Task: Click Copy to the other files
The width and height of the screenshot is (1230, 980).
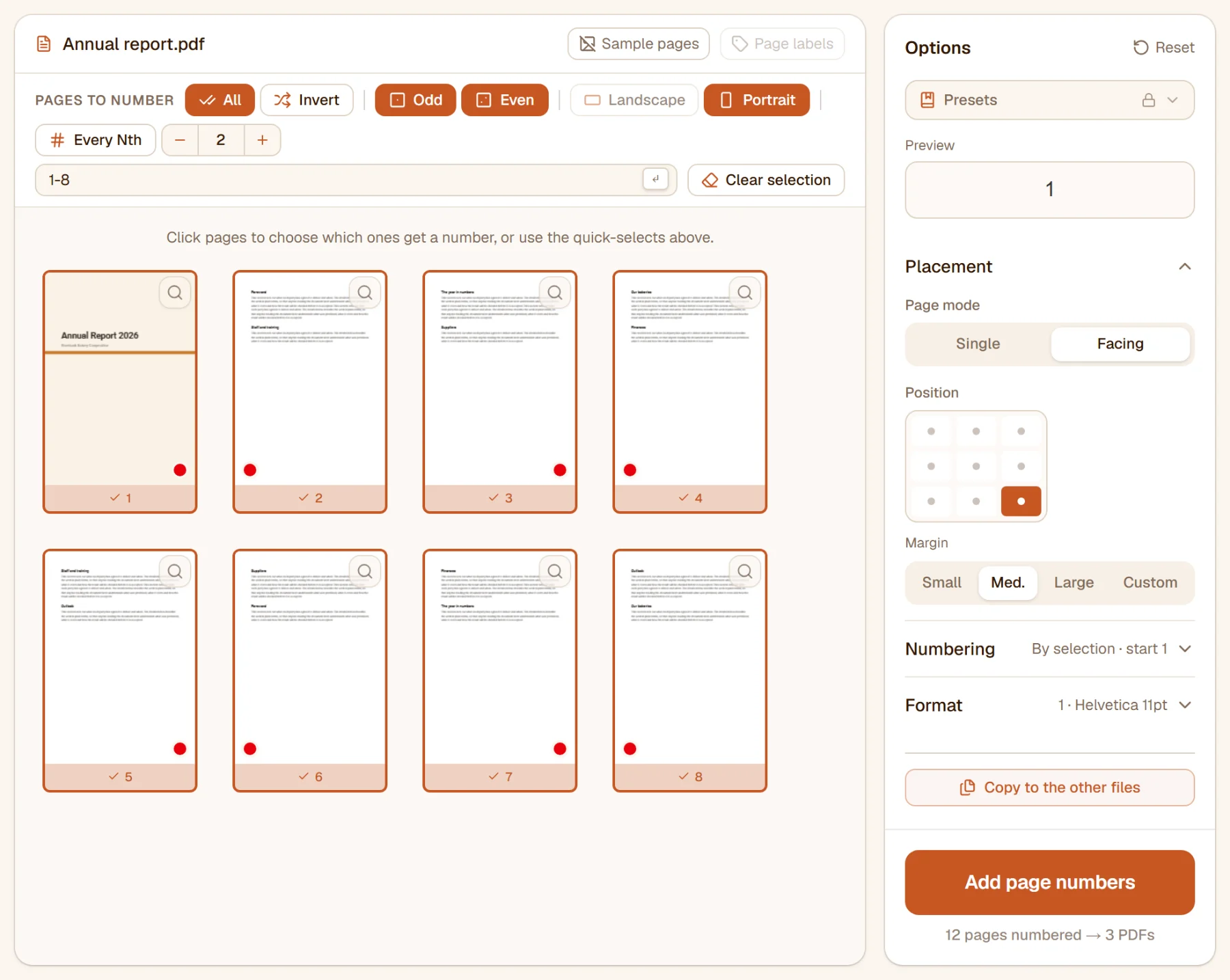Action: coord(1050,787)
